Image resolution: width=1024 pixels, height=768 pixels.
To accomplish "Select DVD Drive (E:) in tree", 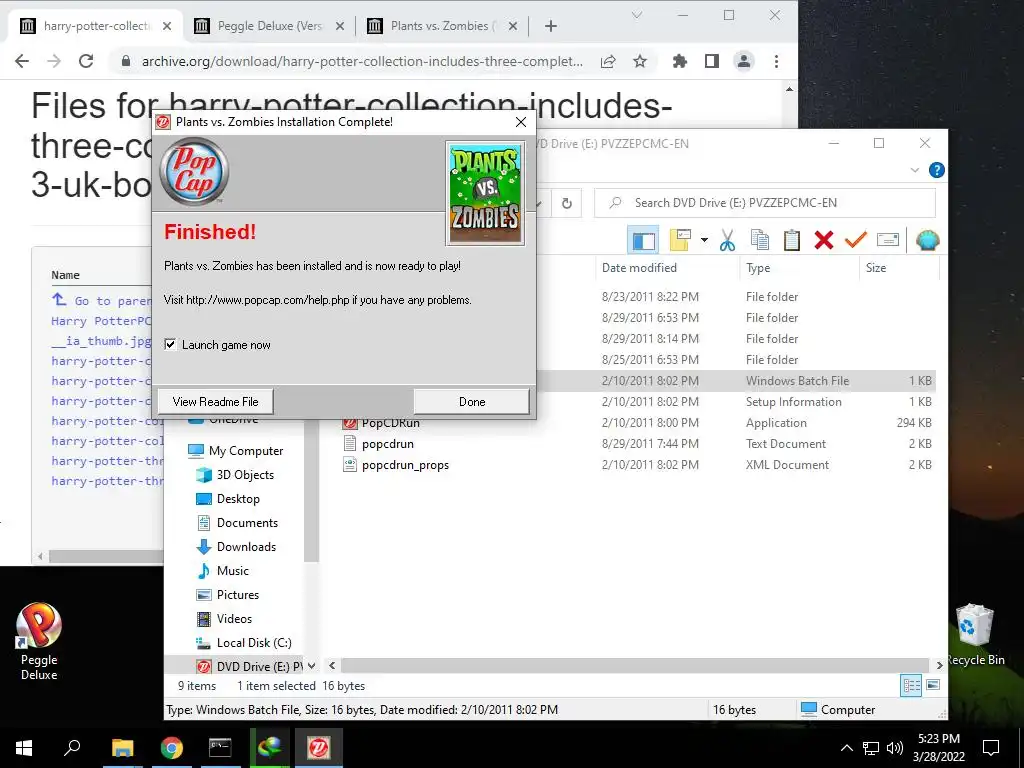I will [x=249, y=667].
